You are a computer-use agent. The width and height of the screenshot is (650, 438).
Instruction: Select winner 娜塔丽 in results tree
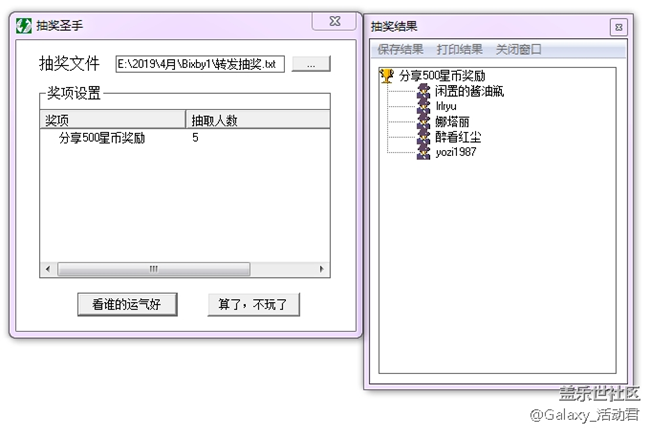452,121
